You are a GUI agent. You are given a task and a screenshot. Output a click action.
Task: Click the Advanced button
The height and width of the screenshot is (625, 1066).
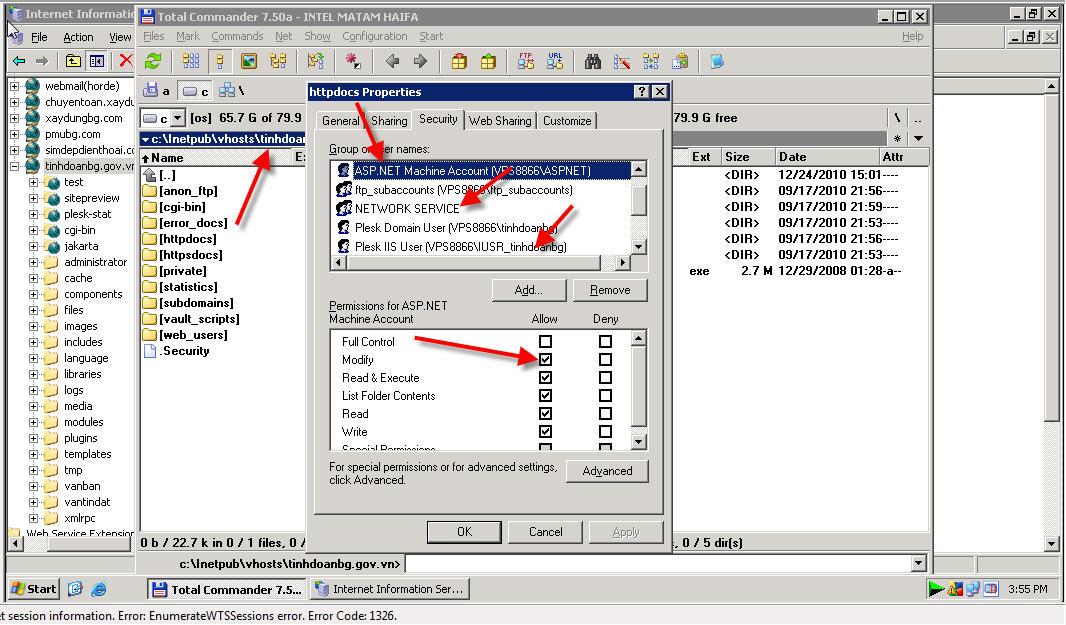click(x=607, y=471)
